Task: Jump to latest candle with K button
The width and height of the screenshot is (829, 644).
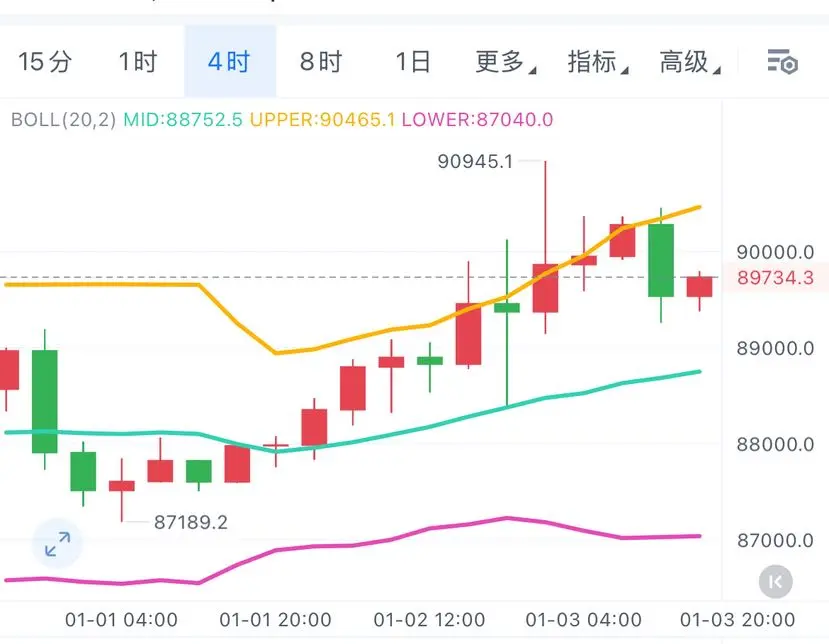Action: 776,582
